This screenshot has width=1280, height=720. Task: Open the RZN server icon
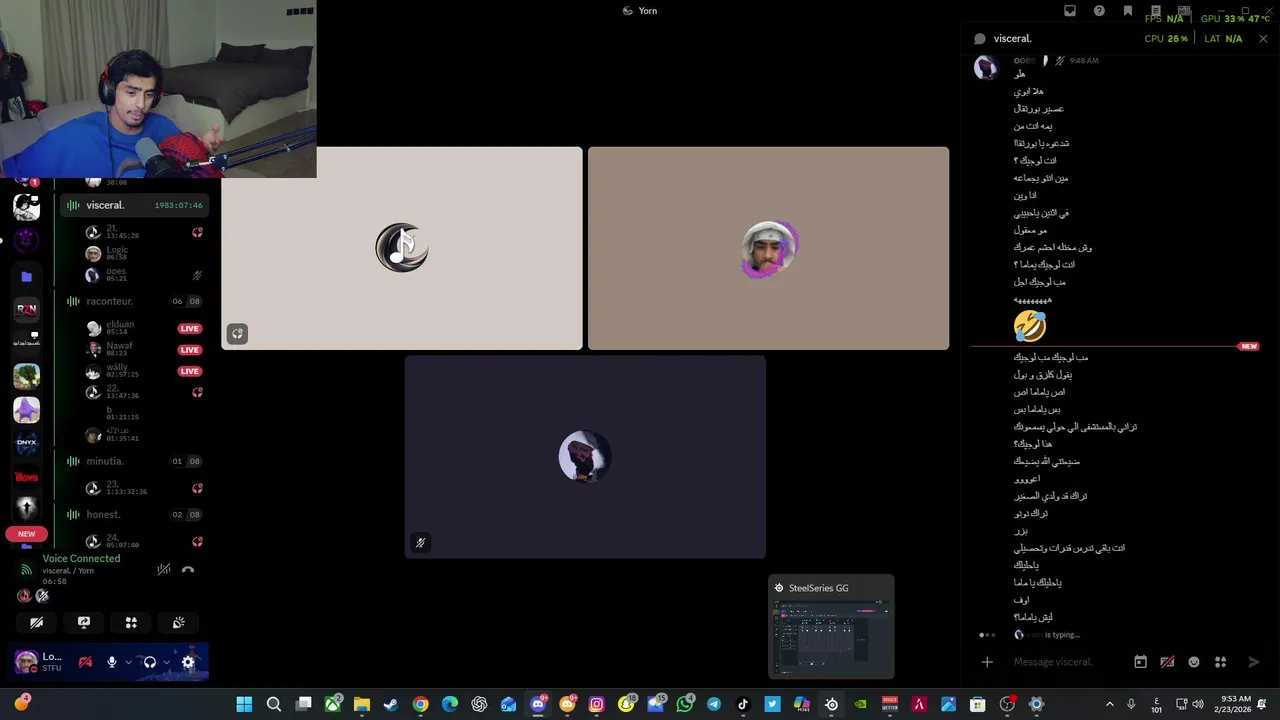(26, 309)
